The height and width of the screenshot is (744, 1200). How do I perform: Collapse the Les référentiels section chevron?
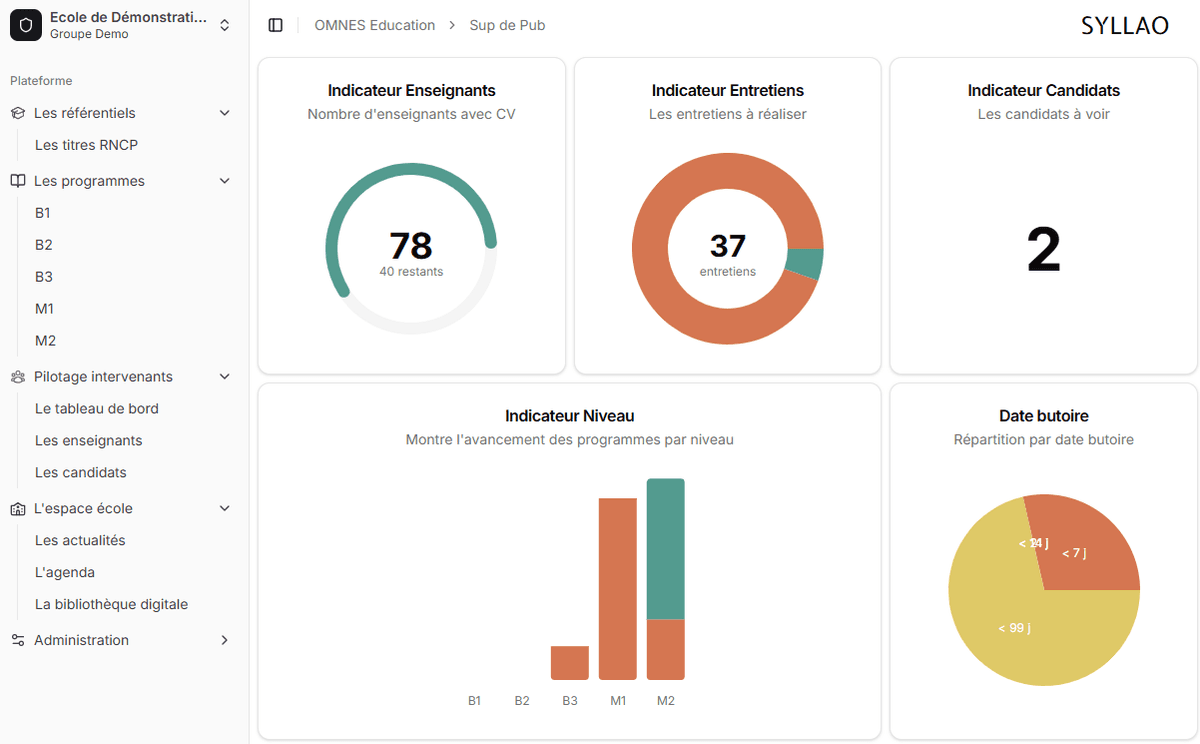224,113
